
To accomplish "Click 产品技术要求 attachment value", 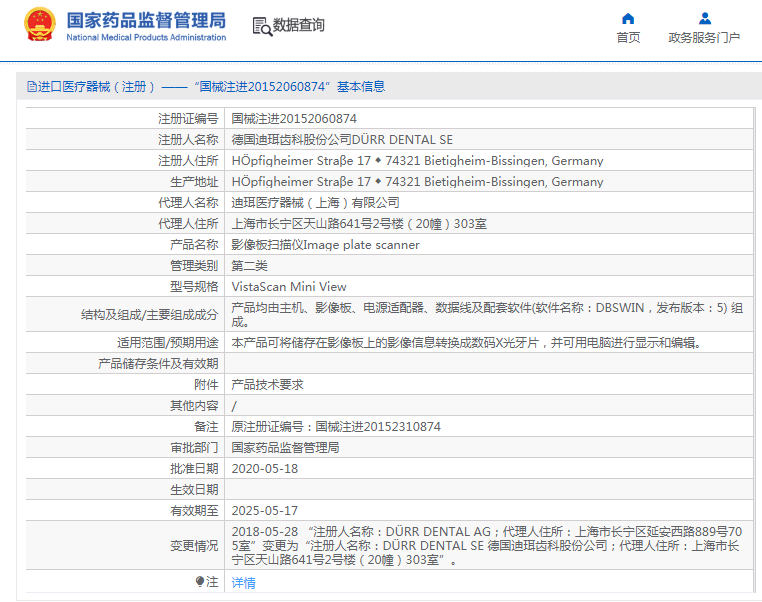I will [267, 385].
